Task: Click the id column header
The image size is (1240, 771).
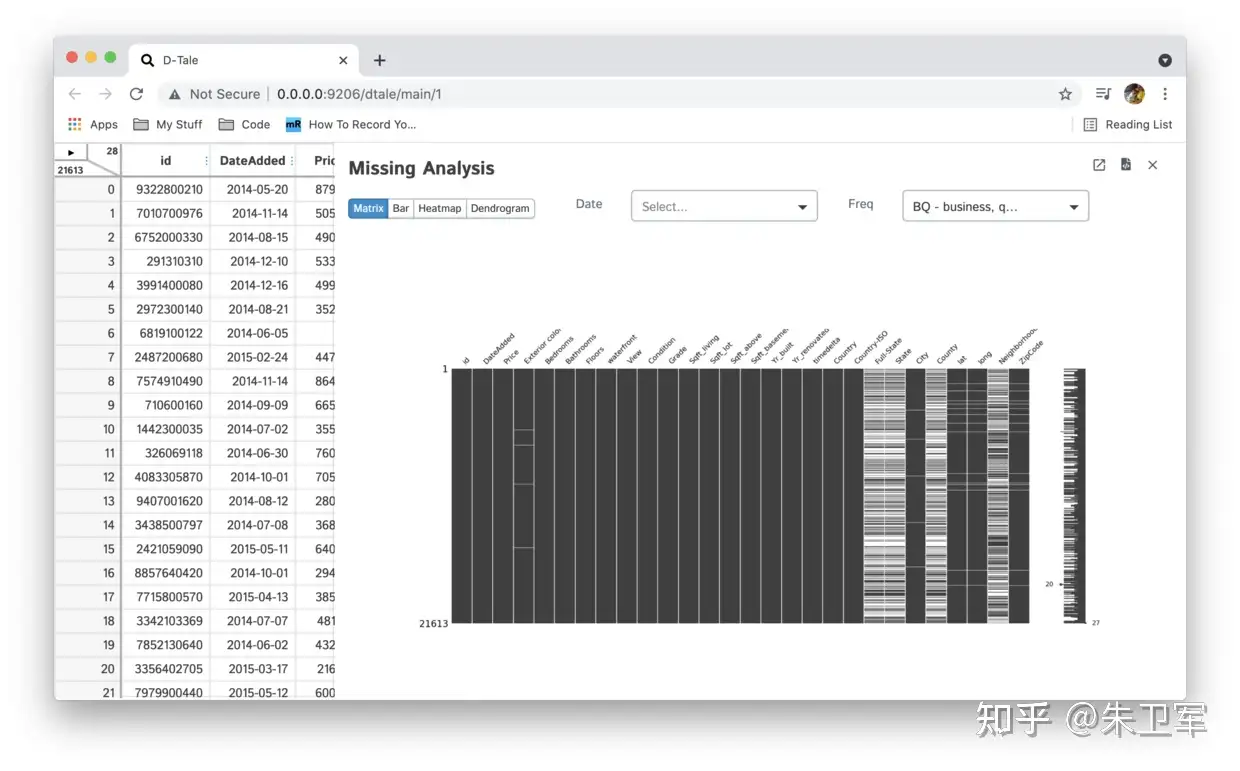Action: (165, 161)
